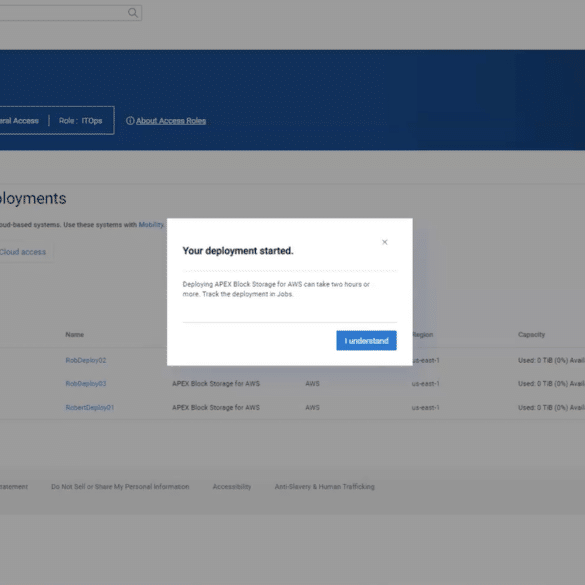Click the dialog message about deployment time
The image size is (585, 585).
(x=276, y=289)
